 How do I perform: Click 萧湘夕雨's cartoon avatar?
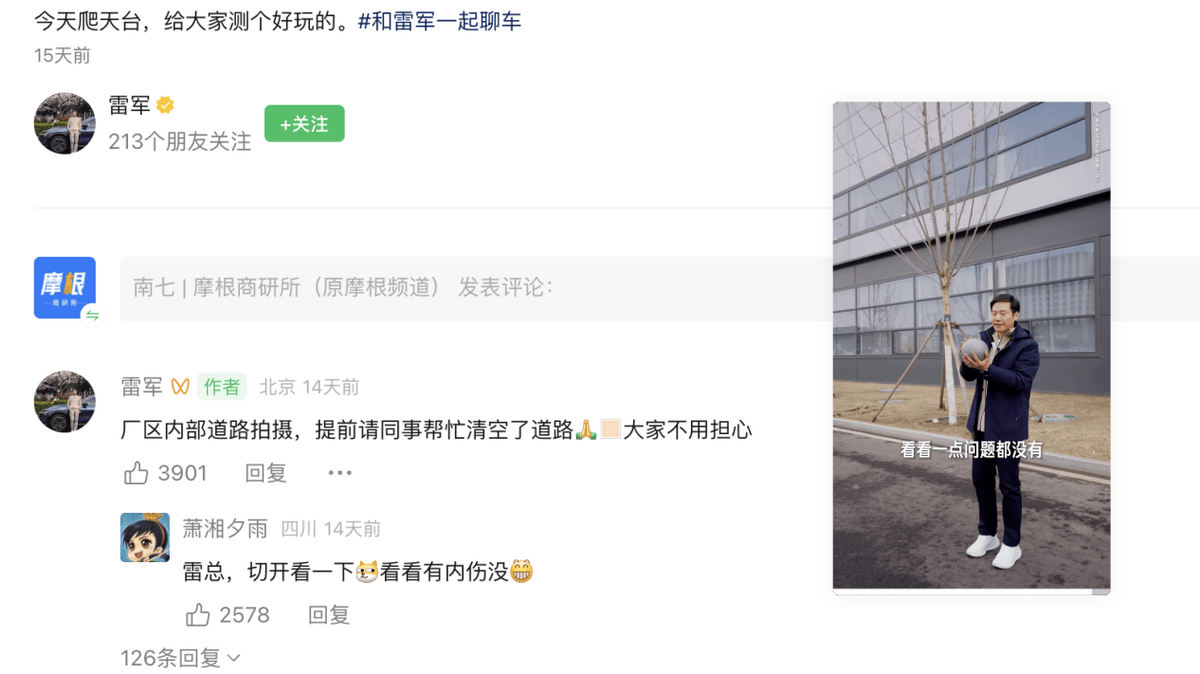tap(145, 537)
